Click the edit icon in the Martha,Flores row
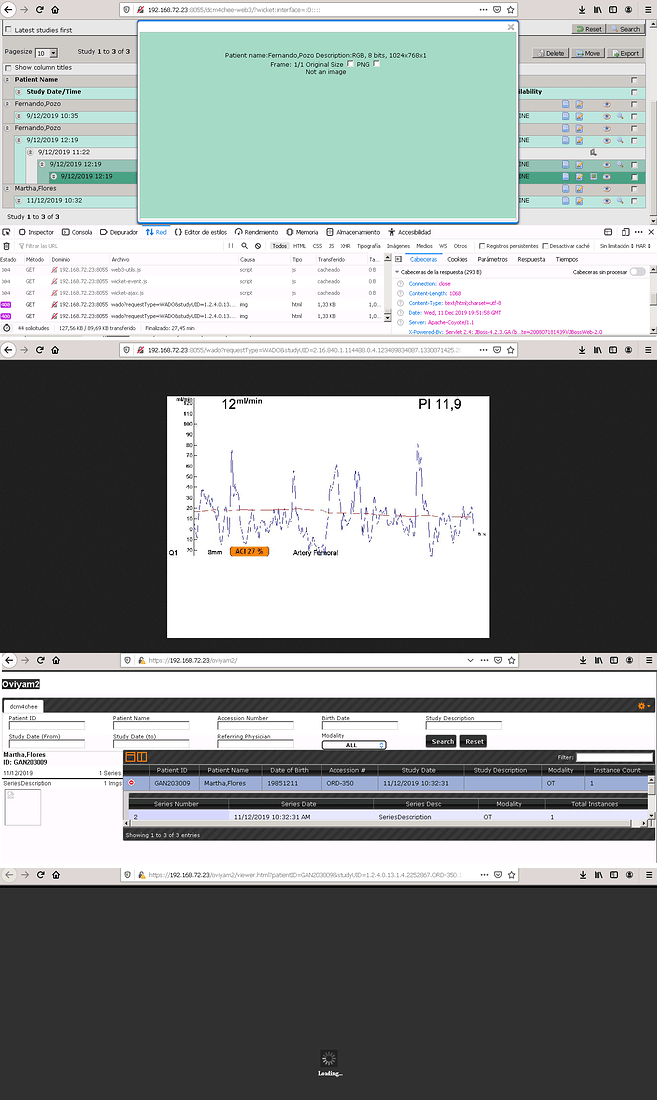The height and width of the screenshot is (1100, 657). tap(580, 189)
